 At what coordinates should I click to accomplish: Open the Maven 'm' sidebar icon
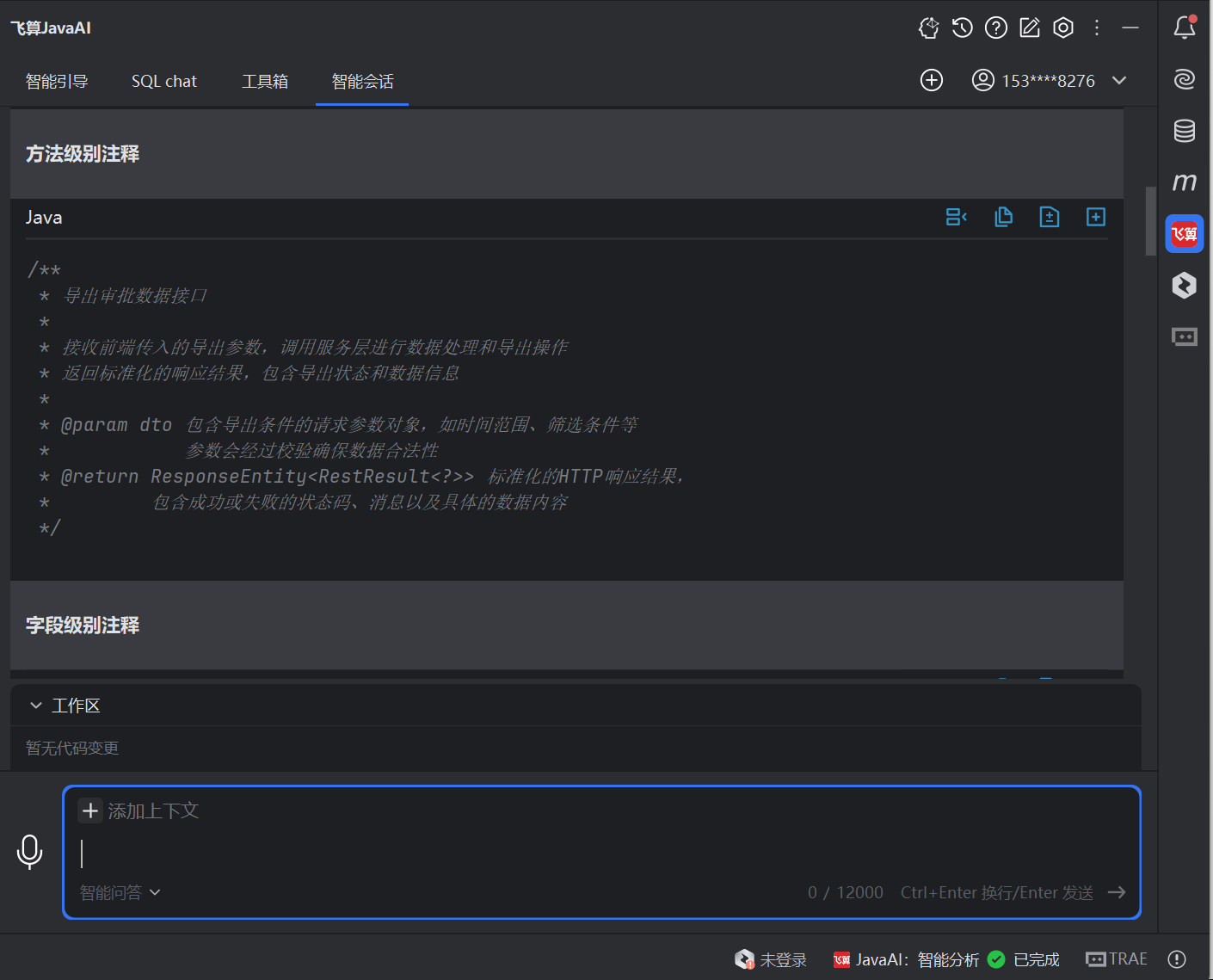1185,182
